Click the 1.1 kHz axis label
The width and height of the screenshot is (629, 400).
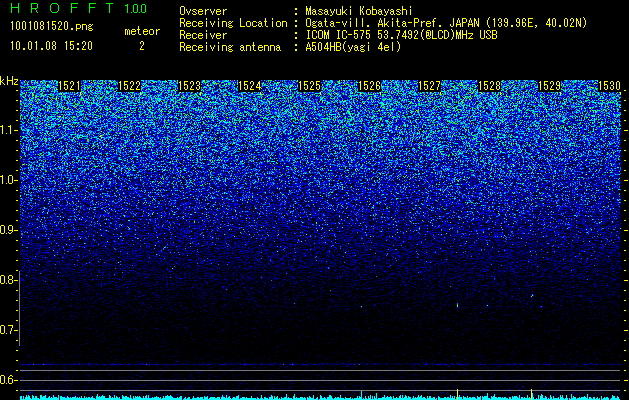click(8, 130)
